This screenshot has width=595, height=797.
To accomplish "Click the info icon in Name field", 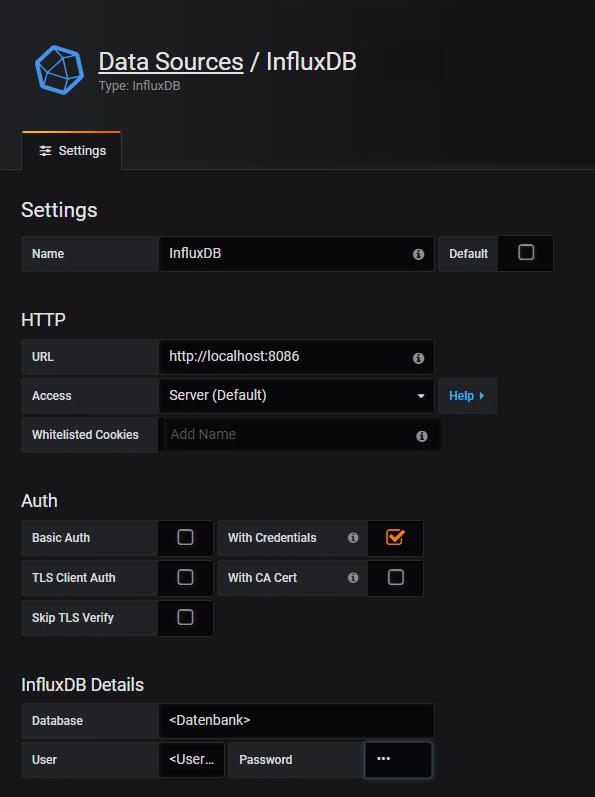I will pyautogui.click(x=418, y=254).
